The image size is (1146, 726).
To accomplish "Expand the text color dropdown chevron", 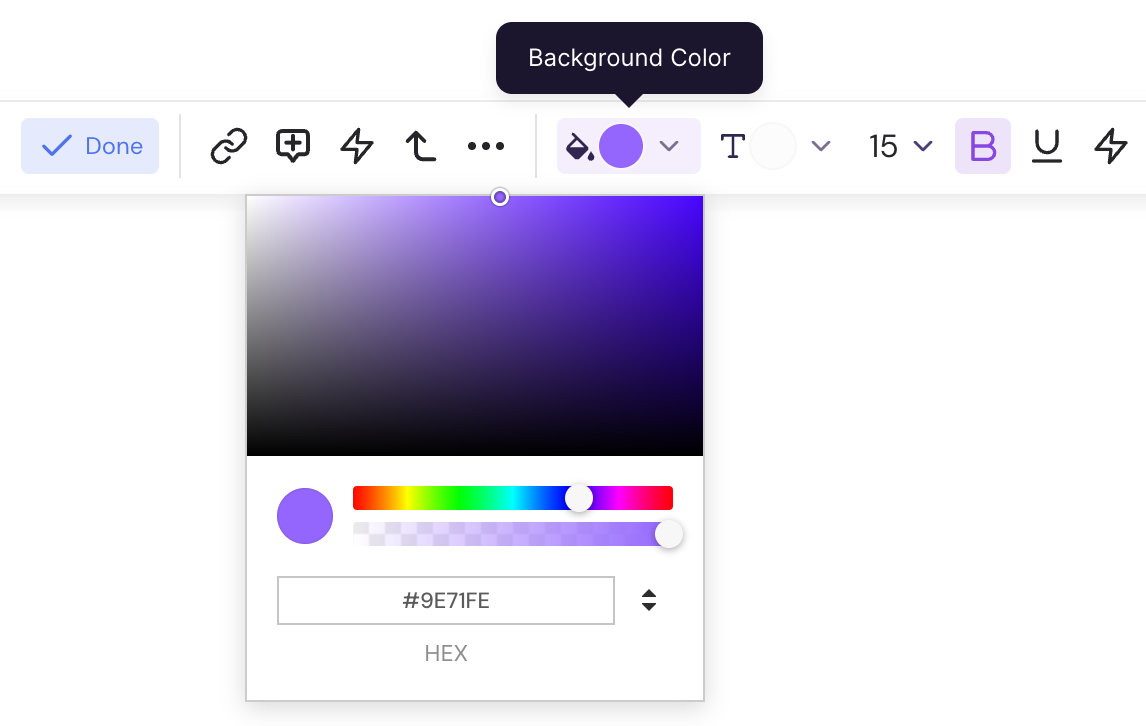I will point(821,146).
